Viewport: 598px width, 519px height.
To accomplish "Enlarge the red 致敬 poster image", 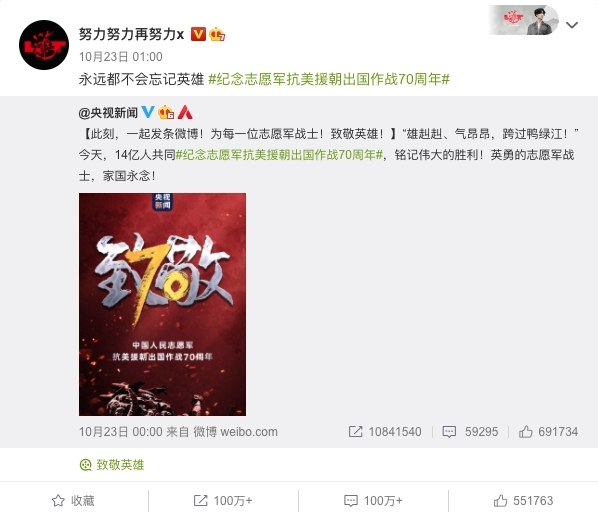I will tap(162, 304).
